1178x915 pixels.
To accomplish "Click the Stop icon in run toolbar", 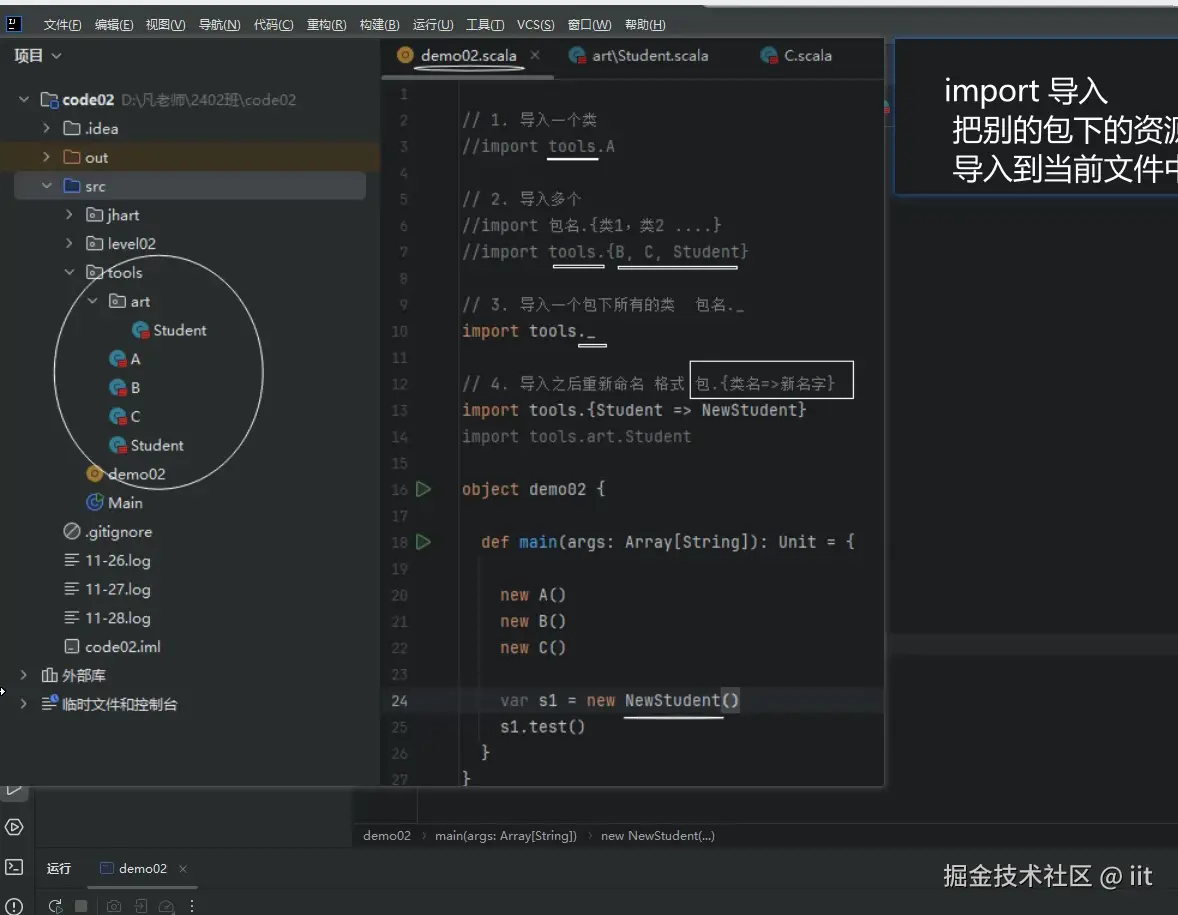I will [81, 906].
